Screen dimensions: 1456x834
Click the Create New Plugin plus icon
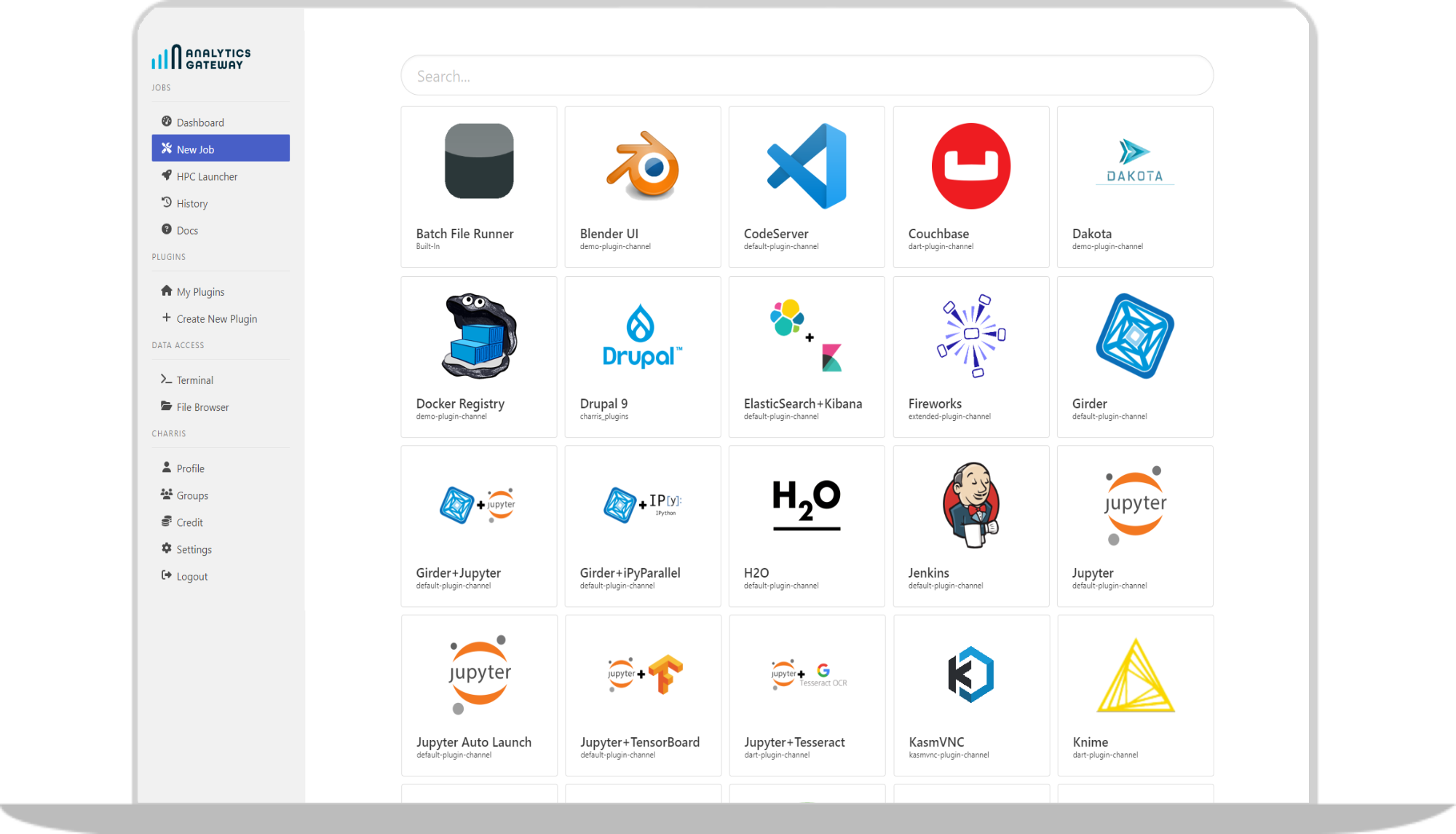click(x=167, y=318)
